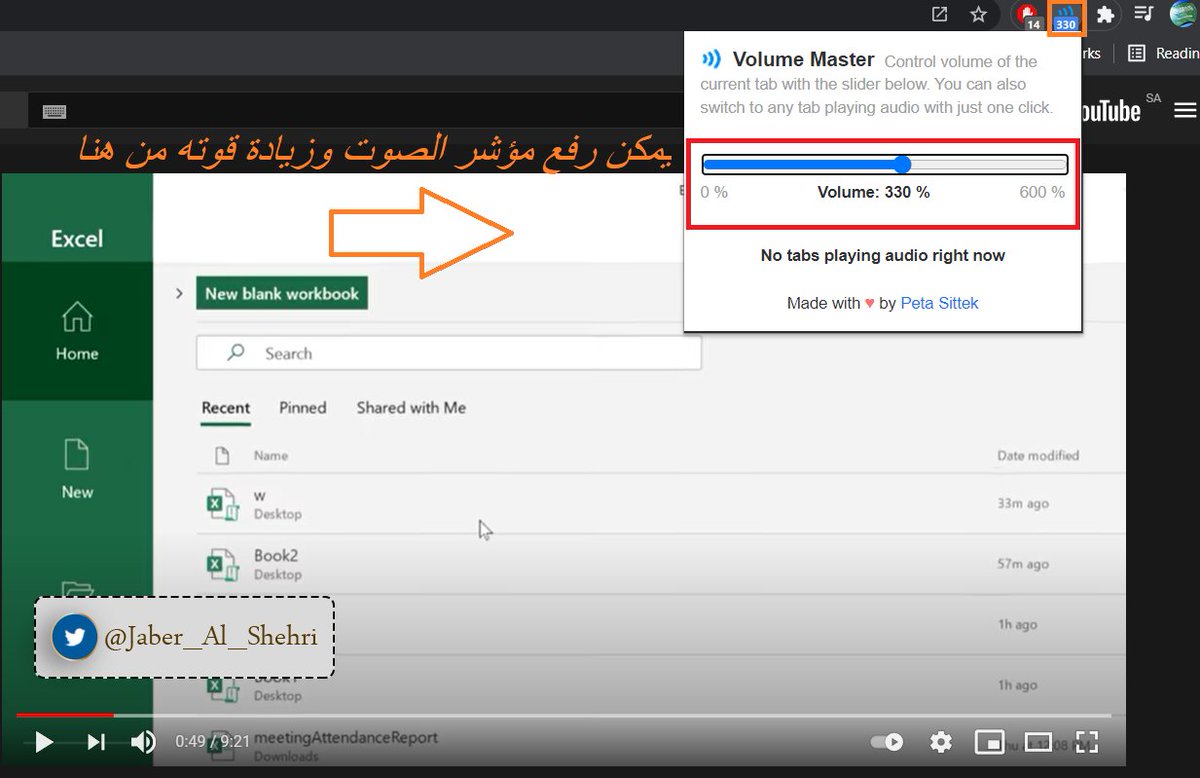Click the Volume: 330 % label
Screen dimensions: 1200x778
click(873, 192)
